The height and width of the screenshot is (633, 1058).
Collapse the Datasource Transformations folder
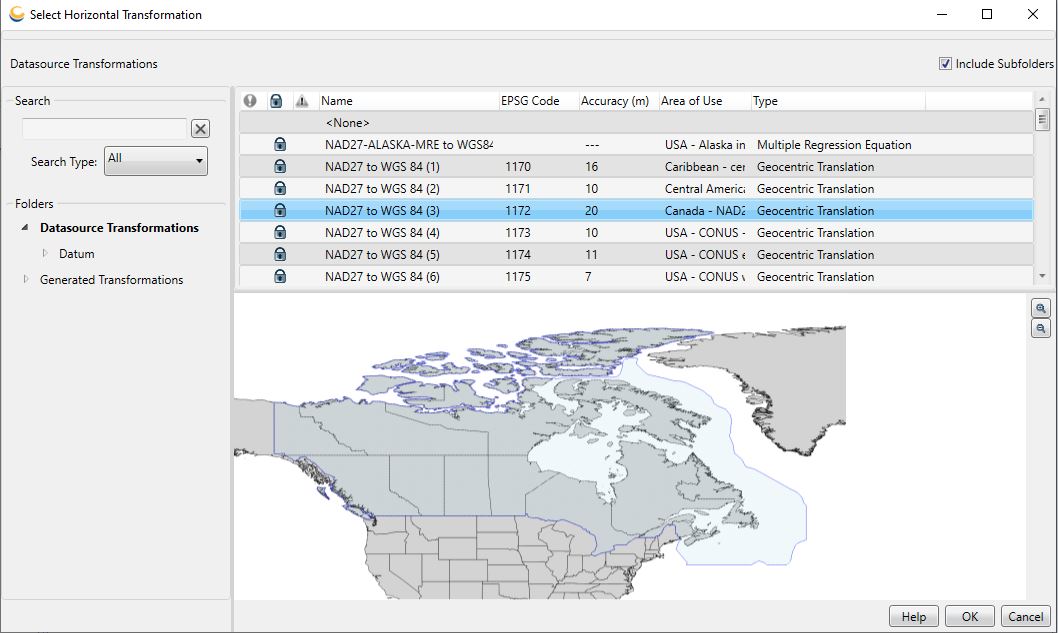point(25,227)
